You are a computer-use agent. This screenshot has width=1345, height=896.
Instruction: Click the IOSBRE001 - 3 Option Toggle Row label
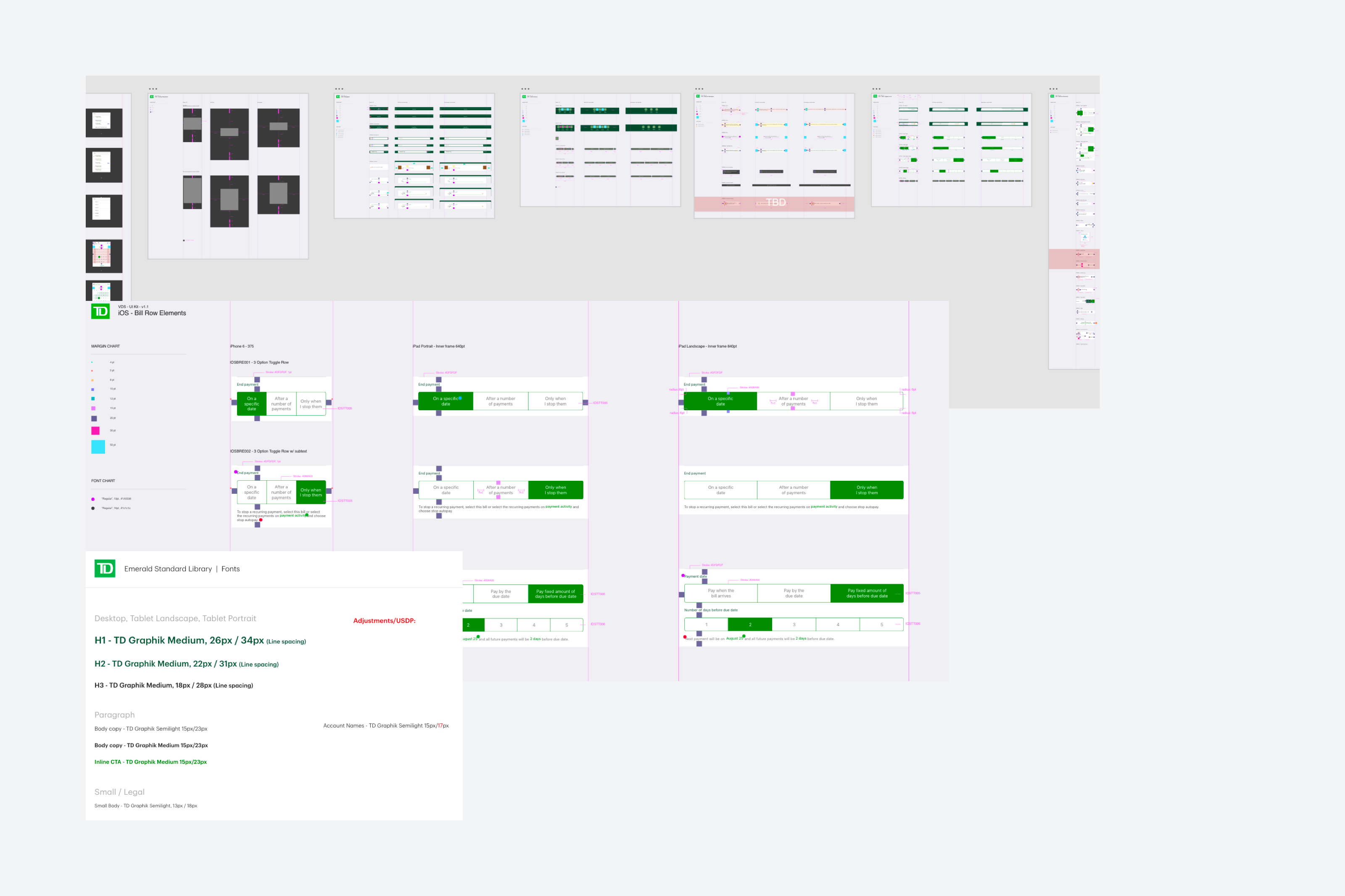259,362
